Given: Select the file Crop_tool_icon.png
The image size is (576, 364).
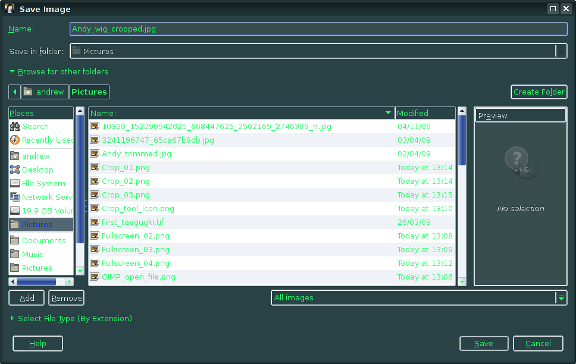Looking at the screenshot, I should pos(273,208).
